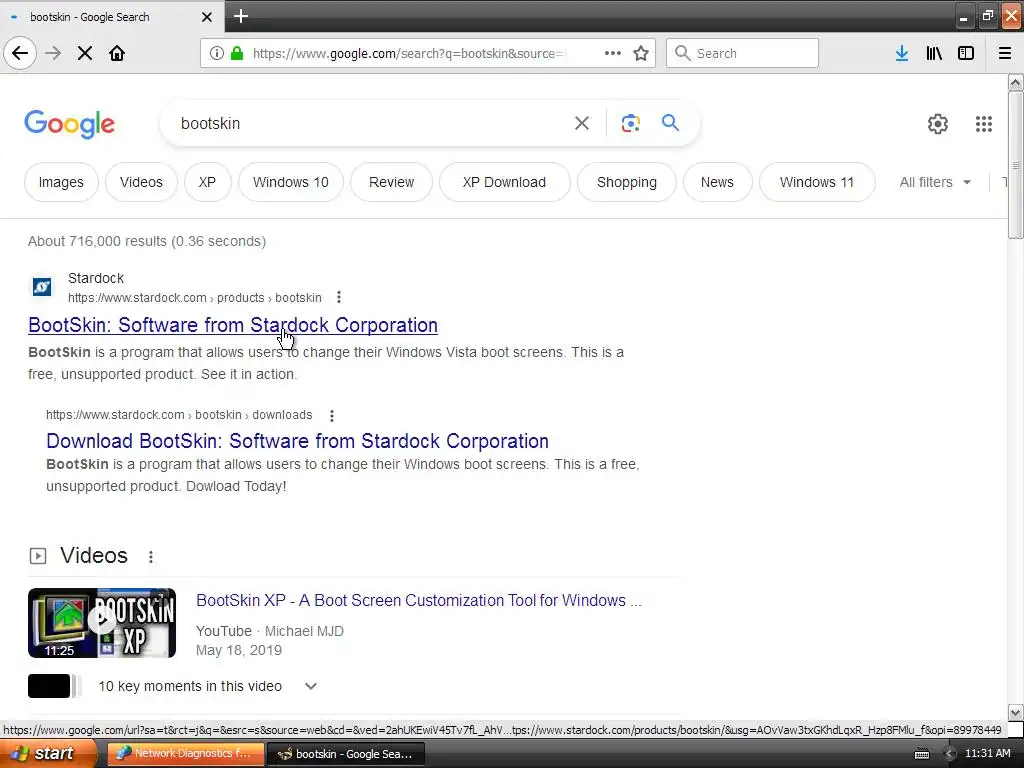Bookmark this page with the star icon
The height and width of the screenshot is (768, 1024).
641,53
